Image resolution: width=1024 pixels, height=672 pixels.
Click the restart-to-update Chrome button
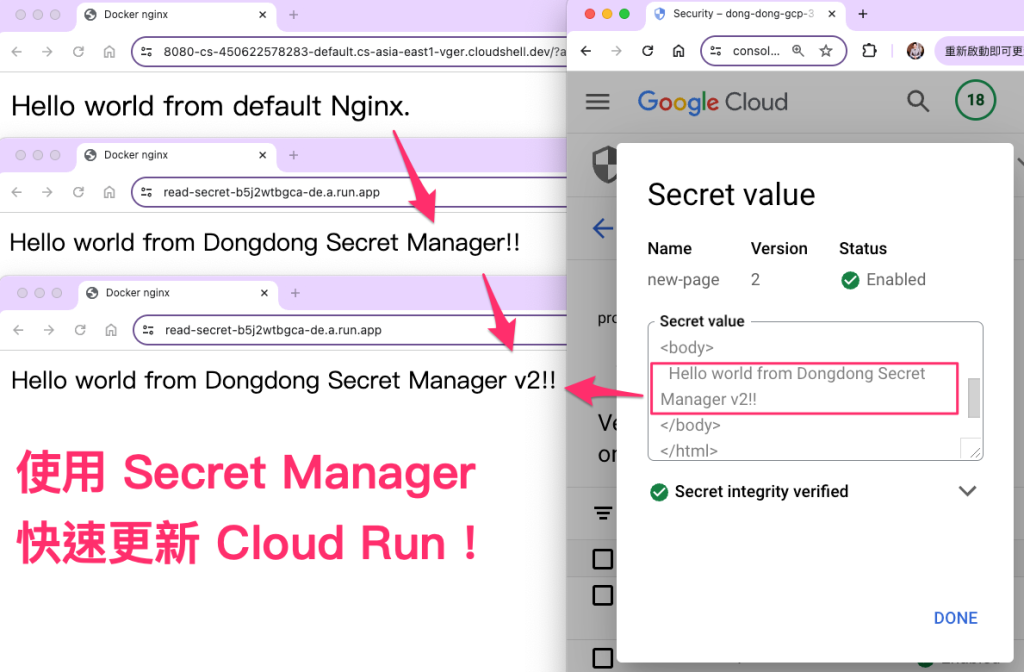pos(980,51)
